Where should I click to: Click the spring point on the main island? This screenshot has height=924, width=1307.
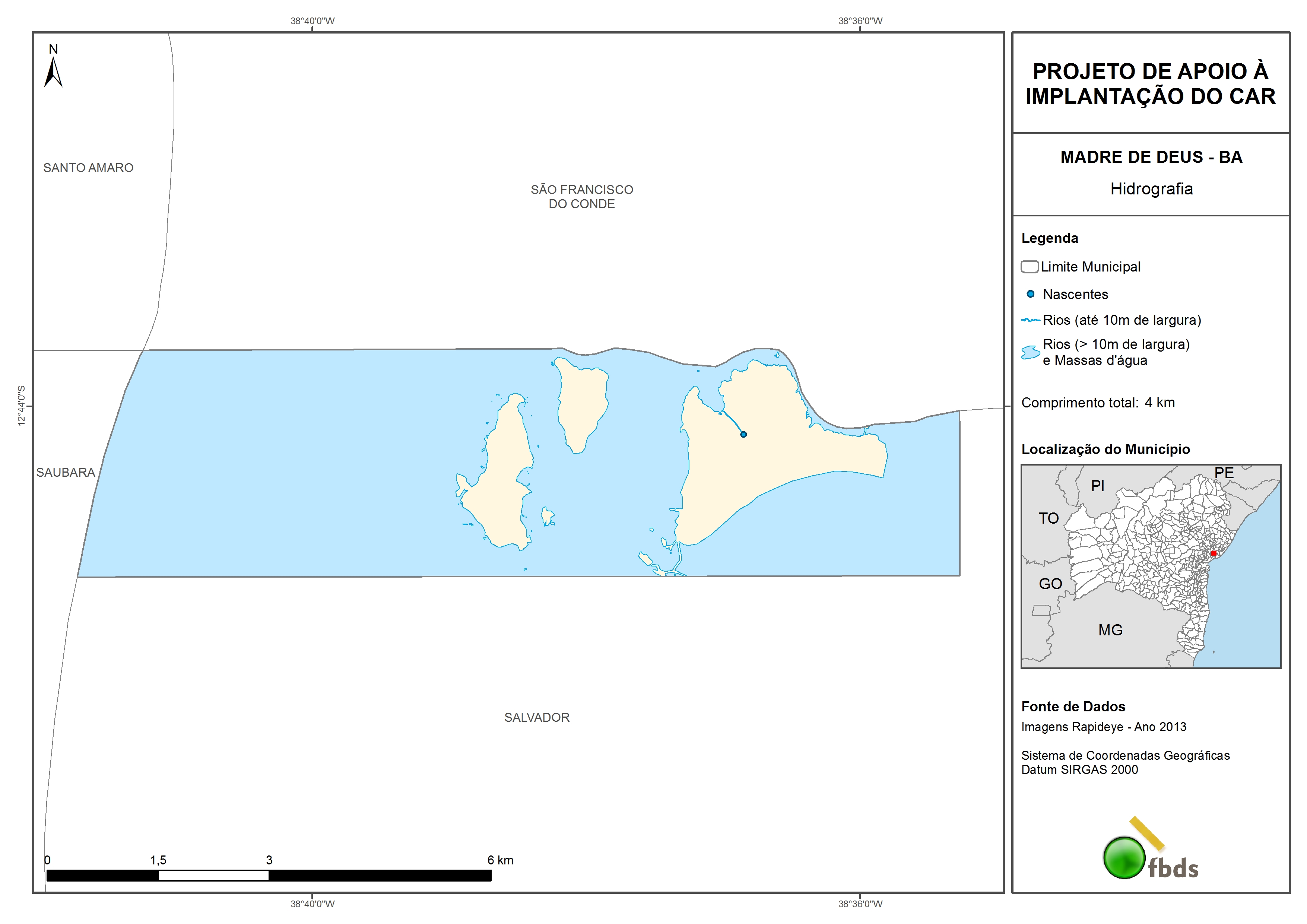click(743, 434)
